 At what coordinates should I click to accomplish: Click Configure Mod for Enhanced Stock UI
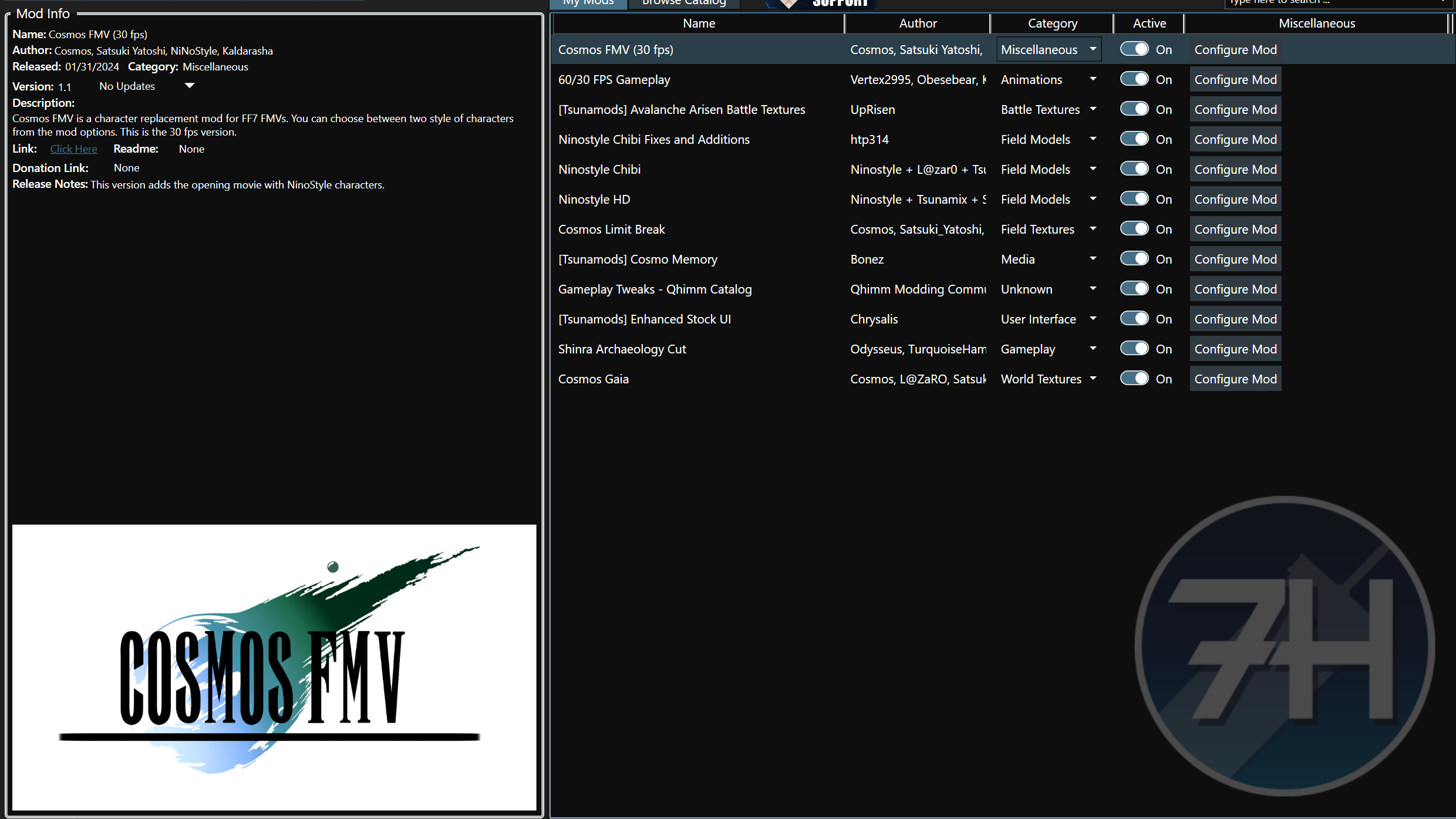[1235, 319]
